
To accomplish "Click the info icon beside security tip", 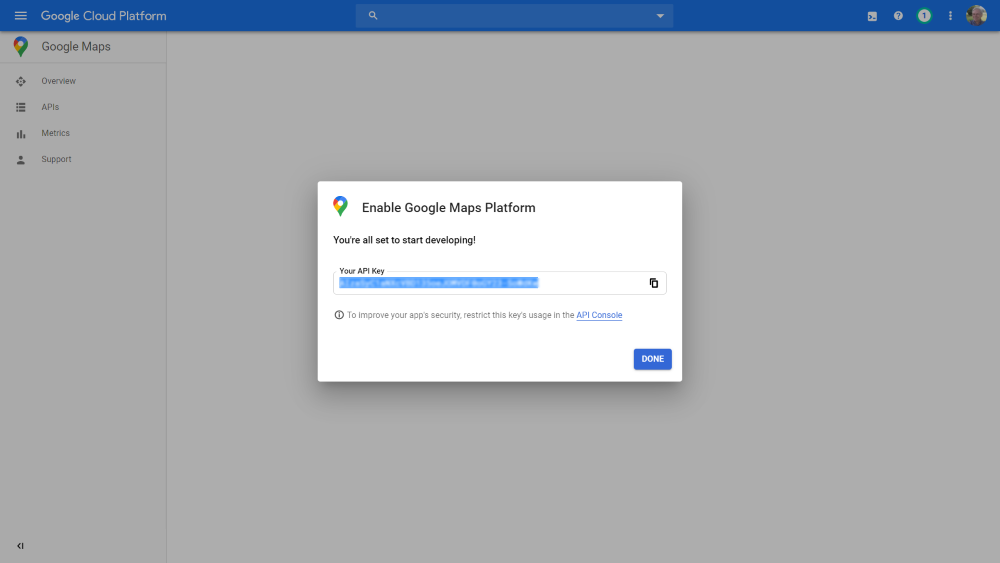I will pyautogui.click(x=339, y=315).
